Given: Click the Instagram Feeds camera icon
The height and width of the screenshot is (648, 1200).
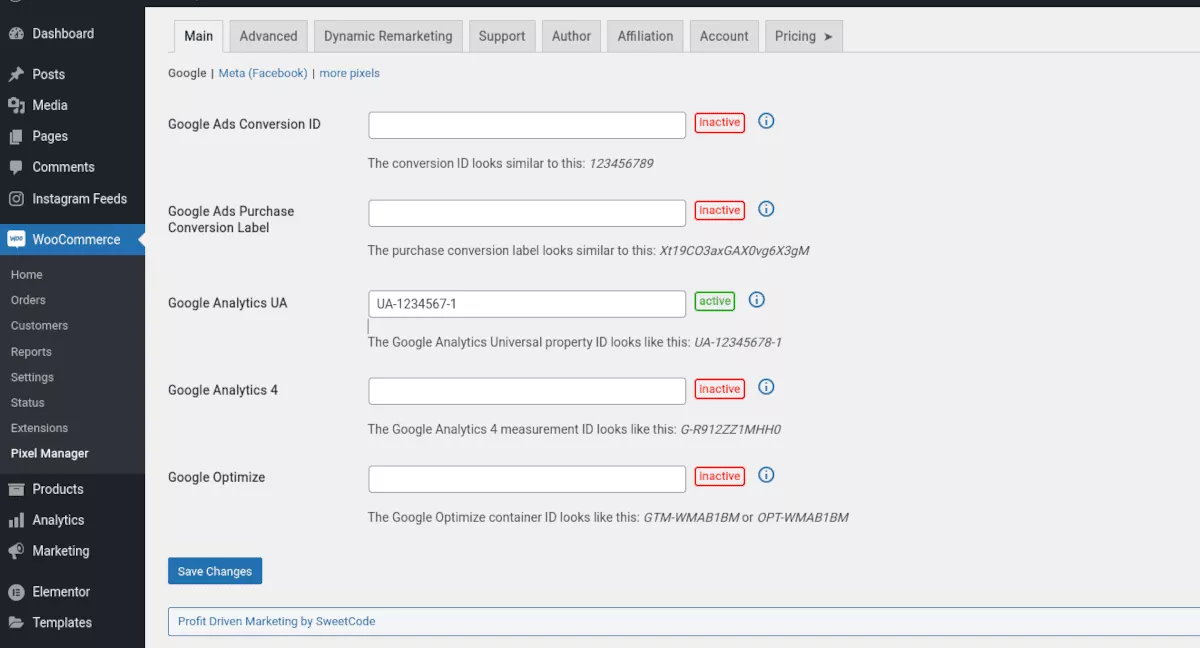Looking at the screenshot, I should (16, 199).
